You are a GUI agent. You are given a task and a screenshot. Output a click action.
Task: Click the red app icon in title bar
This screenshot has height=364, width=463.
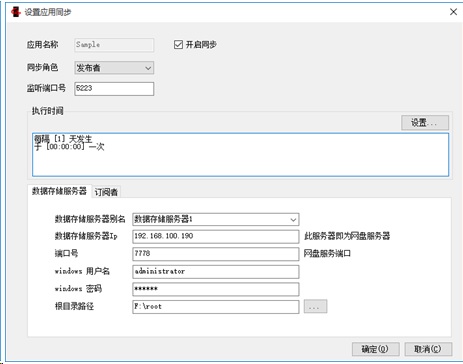tap(15, 12)
